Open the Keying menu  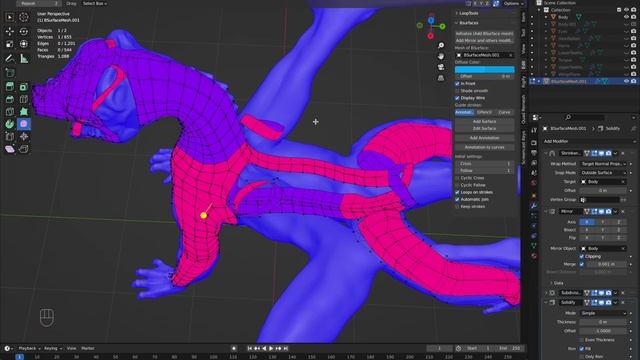point(53,348)
